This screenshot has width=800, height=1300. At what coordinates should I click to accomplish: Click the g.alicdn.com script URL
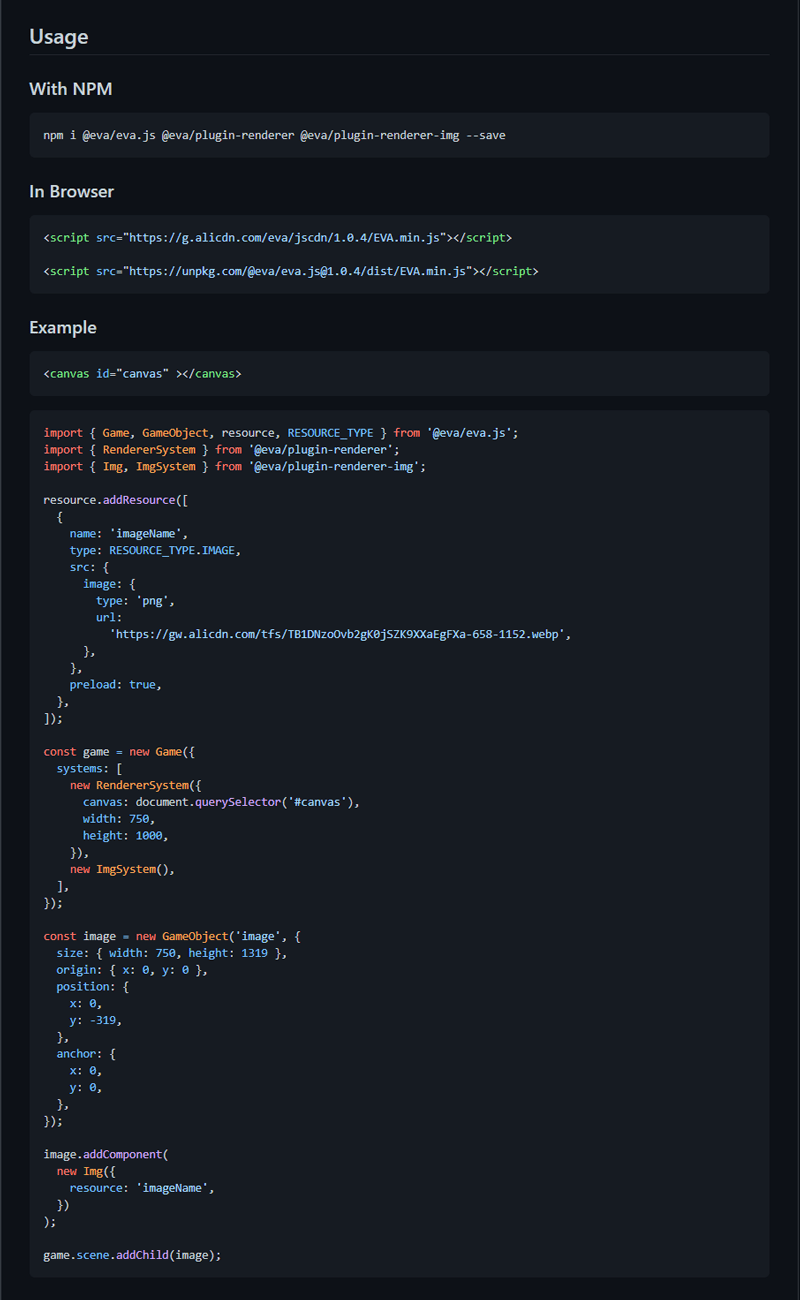click(285, 238)
